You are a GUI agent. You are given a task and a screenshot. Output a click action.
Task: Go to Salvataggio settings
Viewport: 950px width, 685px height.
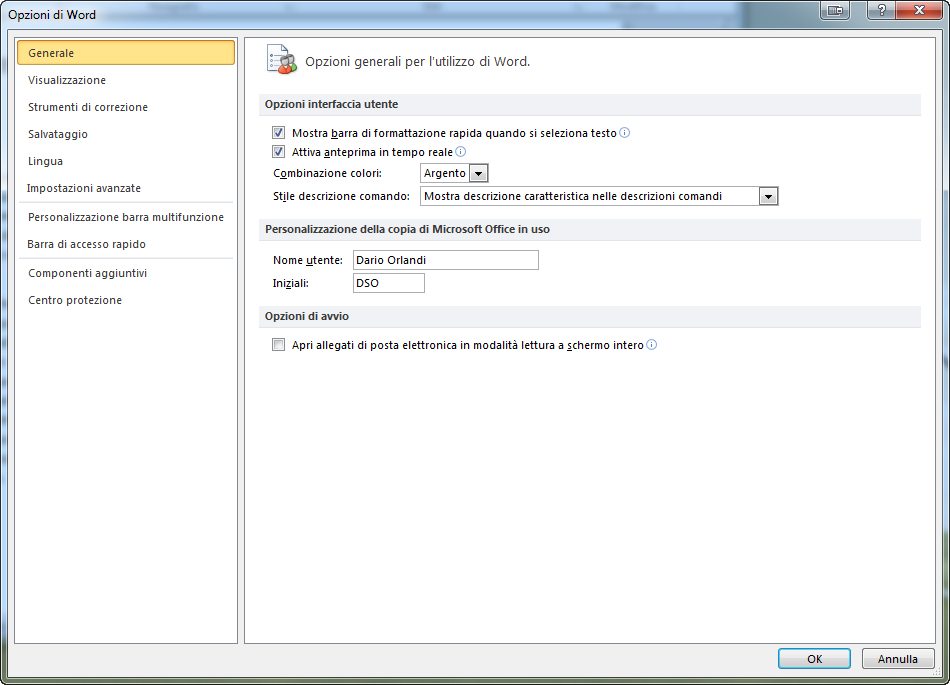click(58, 134)
